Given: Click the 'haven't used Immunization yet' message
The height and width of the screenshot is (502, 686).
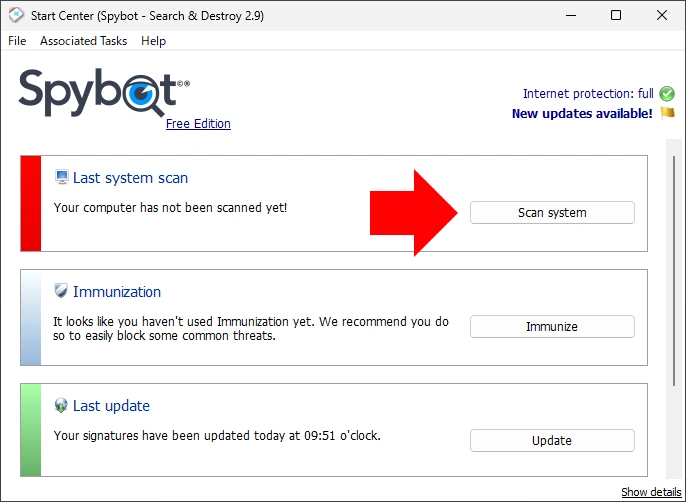Looking at the screenshot, I should point(251,329).
